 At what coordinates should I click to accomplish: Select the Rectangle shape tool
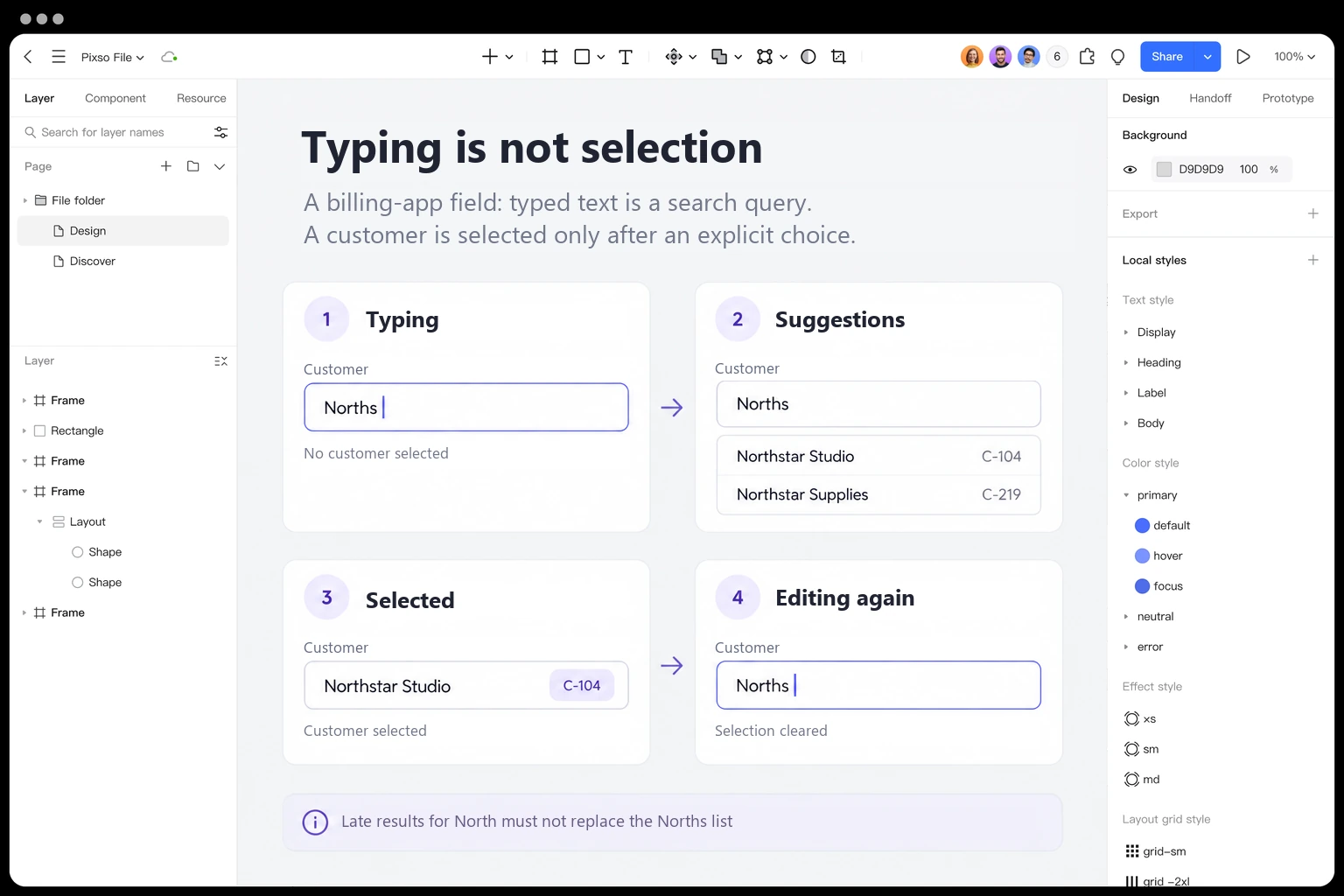(x=582, y=57)
